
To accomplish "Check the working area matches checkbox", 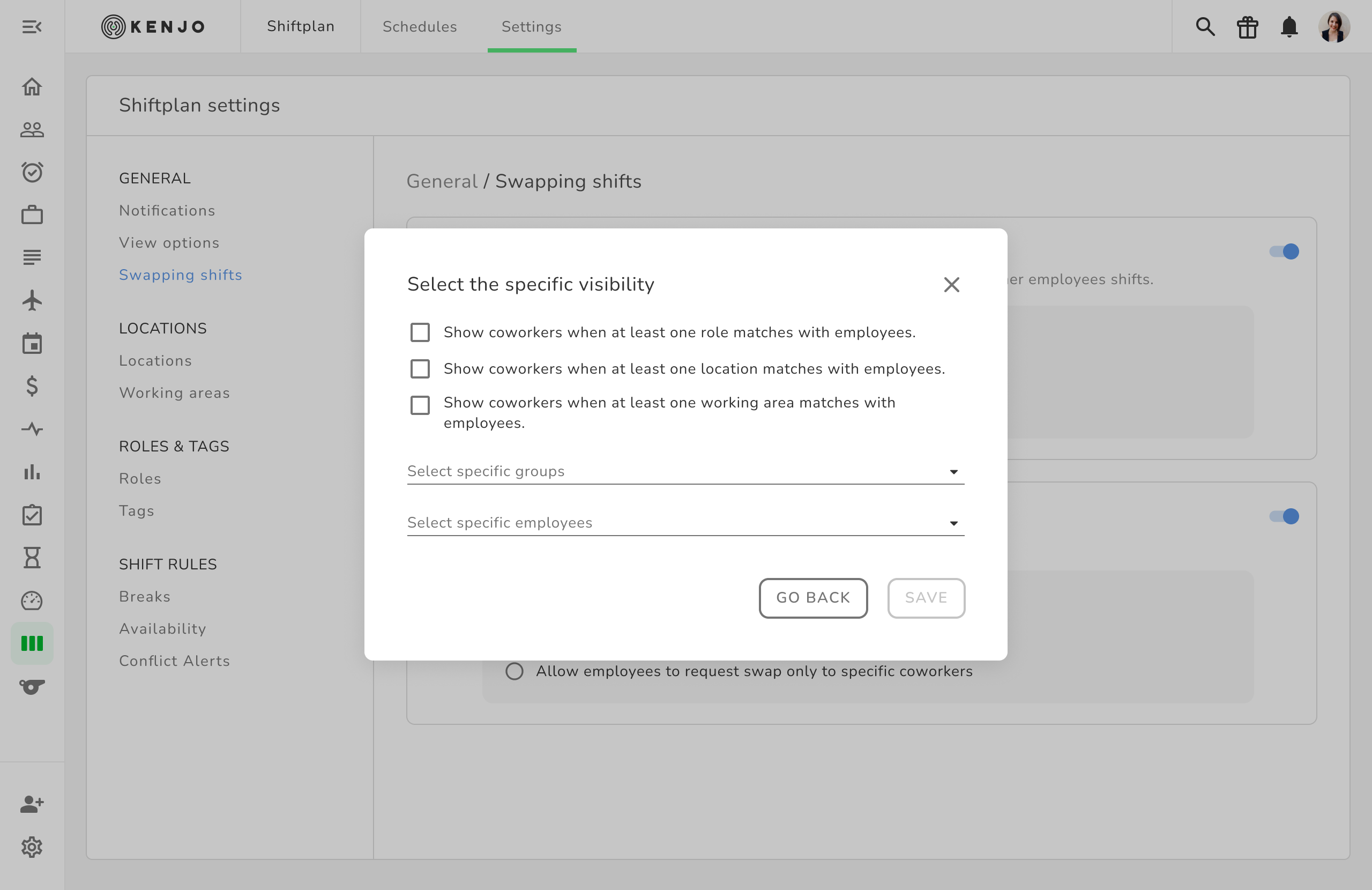I will tap(420, 405).
